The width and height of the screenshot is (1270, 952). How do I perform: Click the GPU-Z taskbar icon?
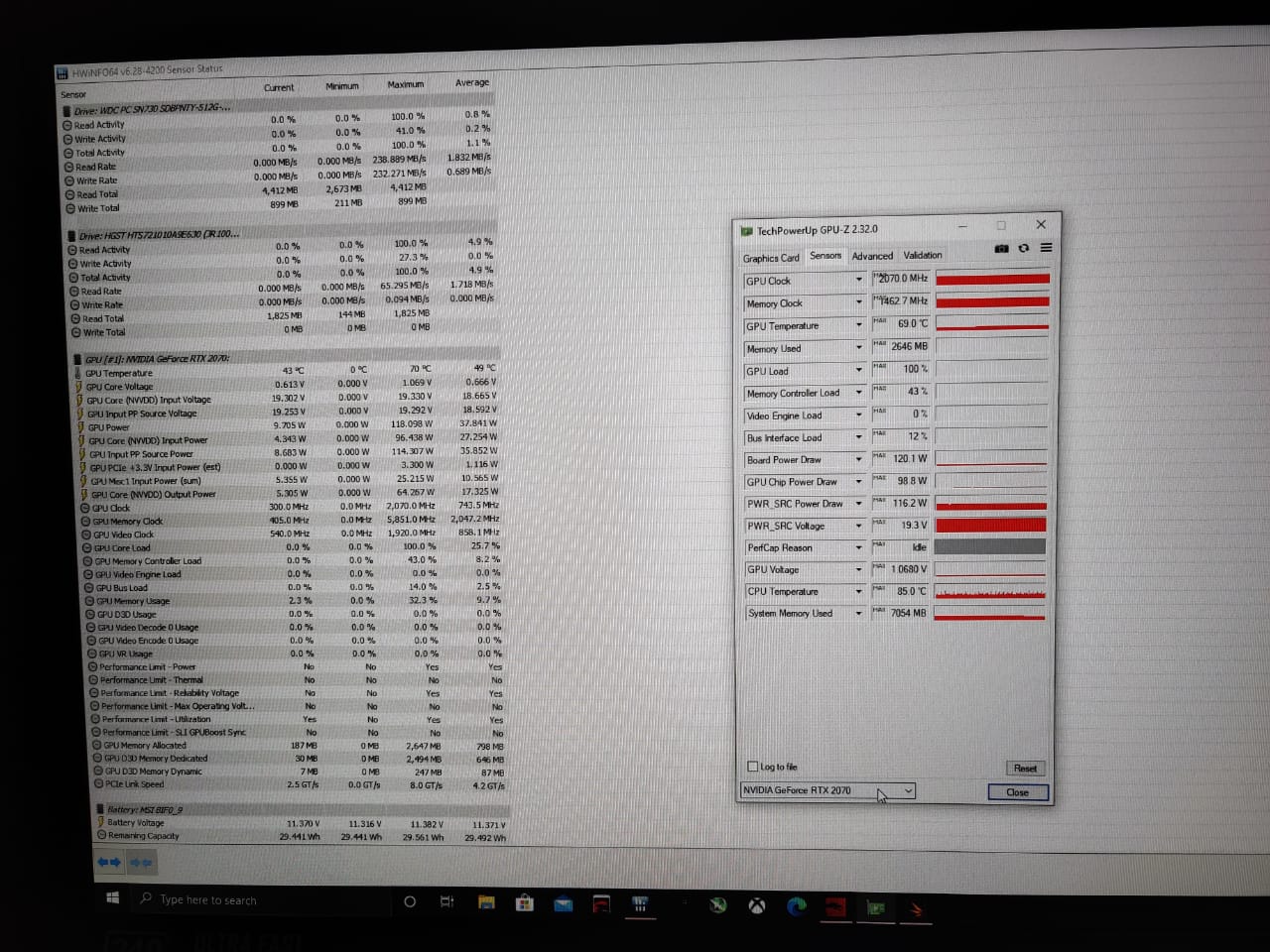click(876, 907)
